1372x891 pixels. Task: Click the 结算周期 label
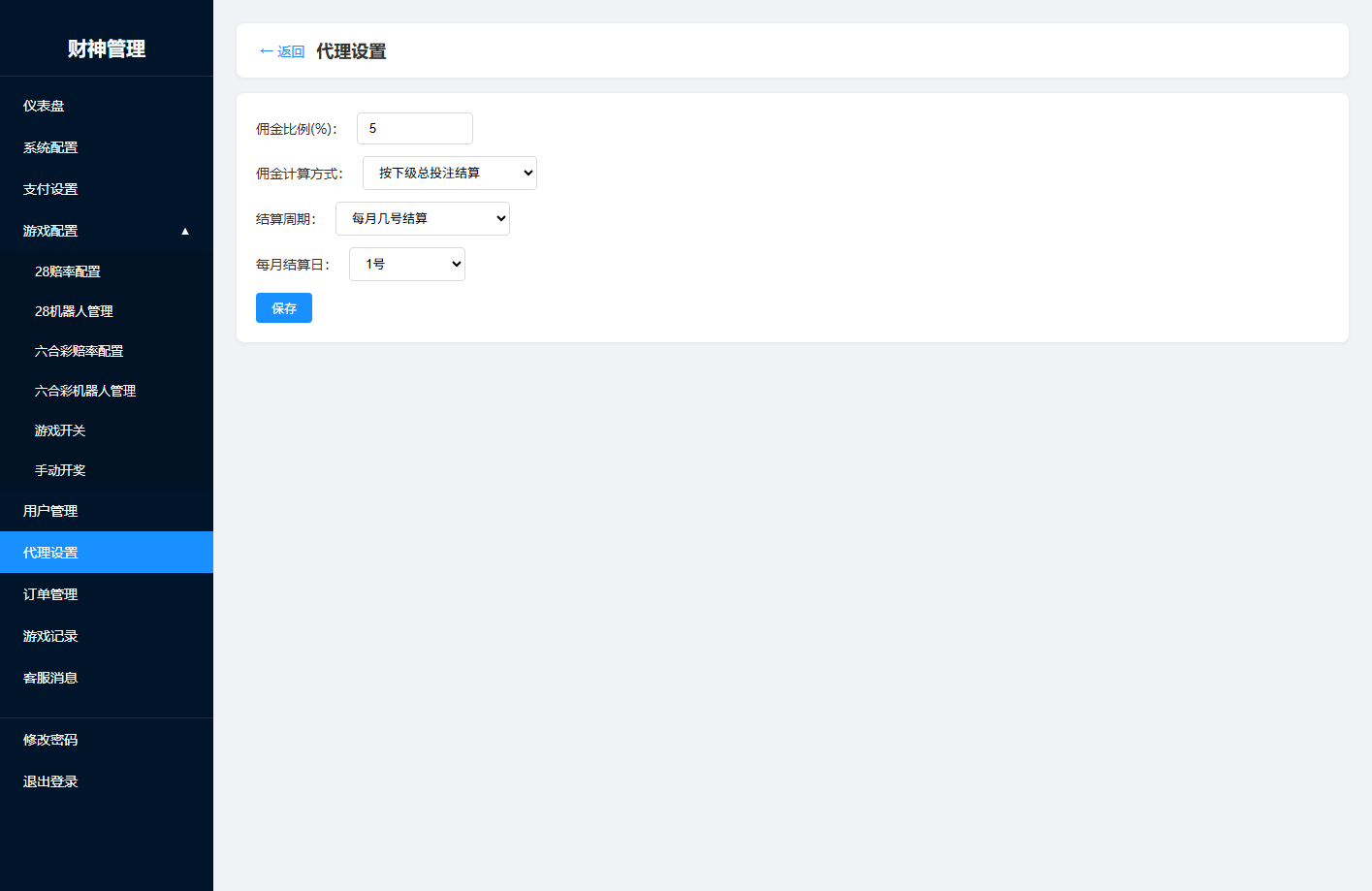pos(286,219)
